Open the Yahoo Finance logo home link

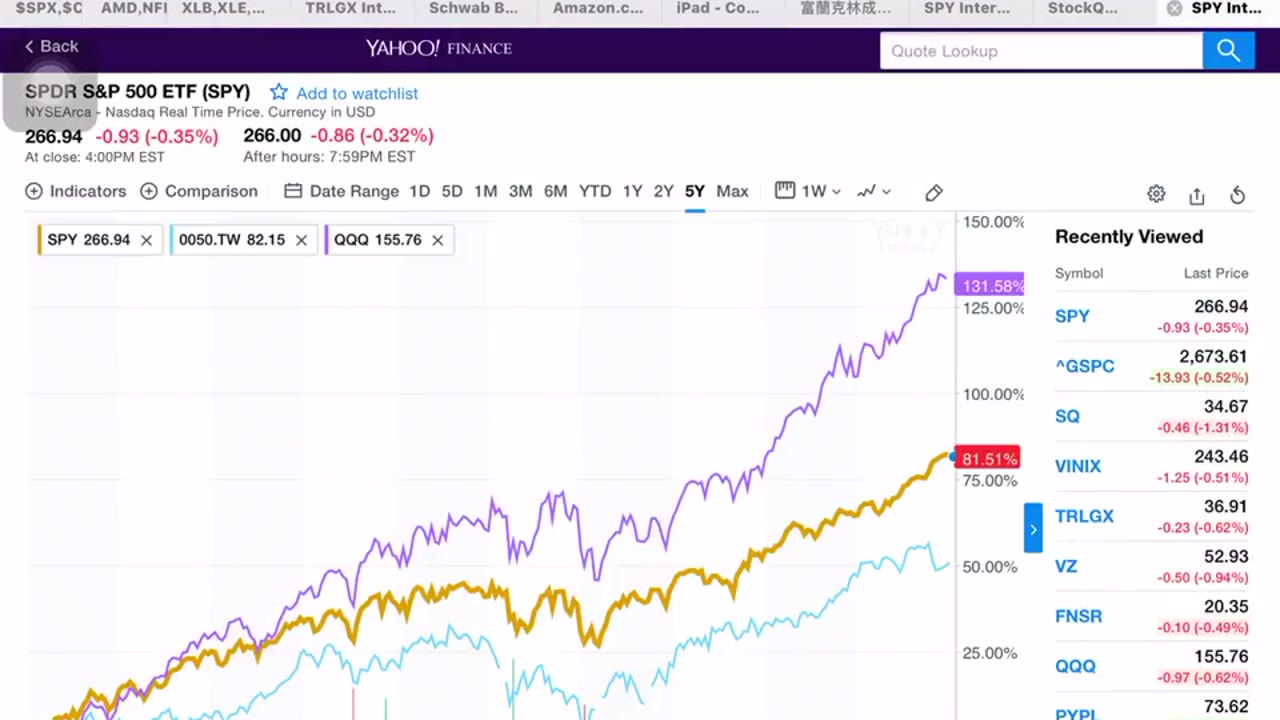(438, 48)
